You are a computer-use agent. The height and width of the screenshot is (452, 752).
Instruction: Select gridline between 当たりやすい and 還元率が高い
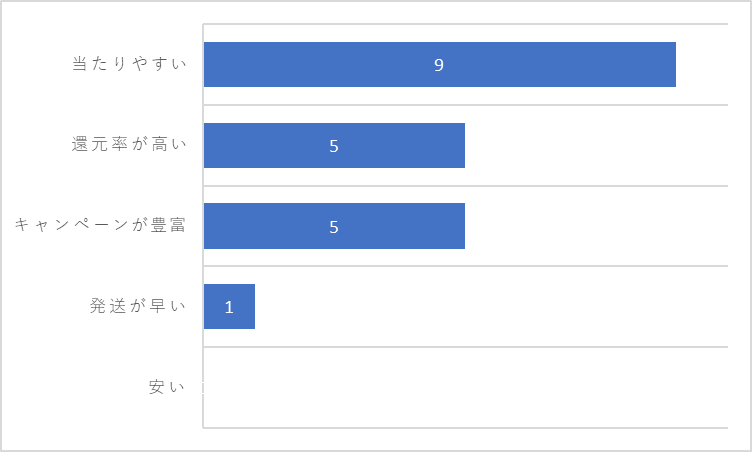click(x=466, y=105)
